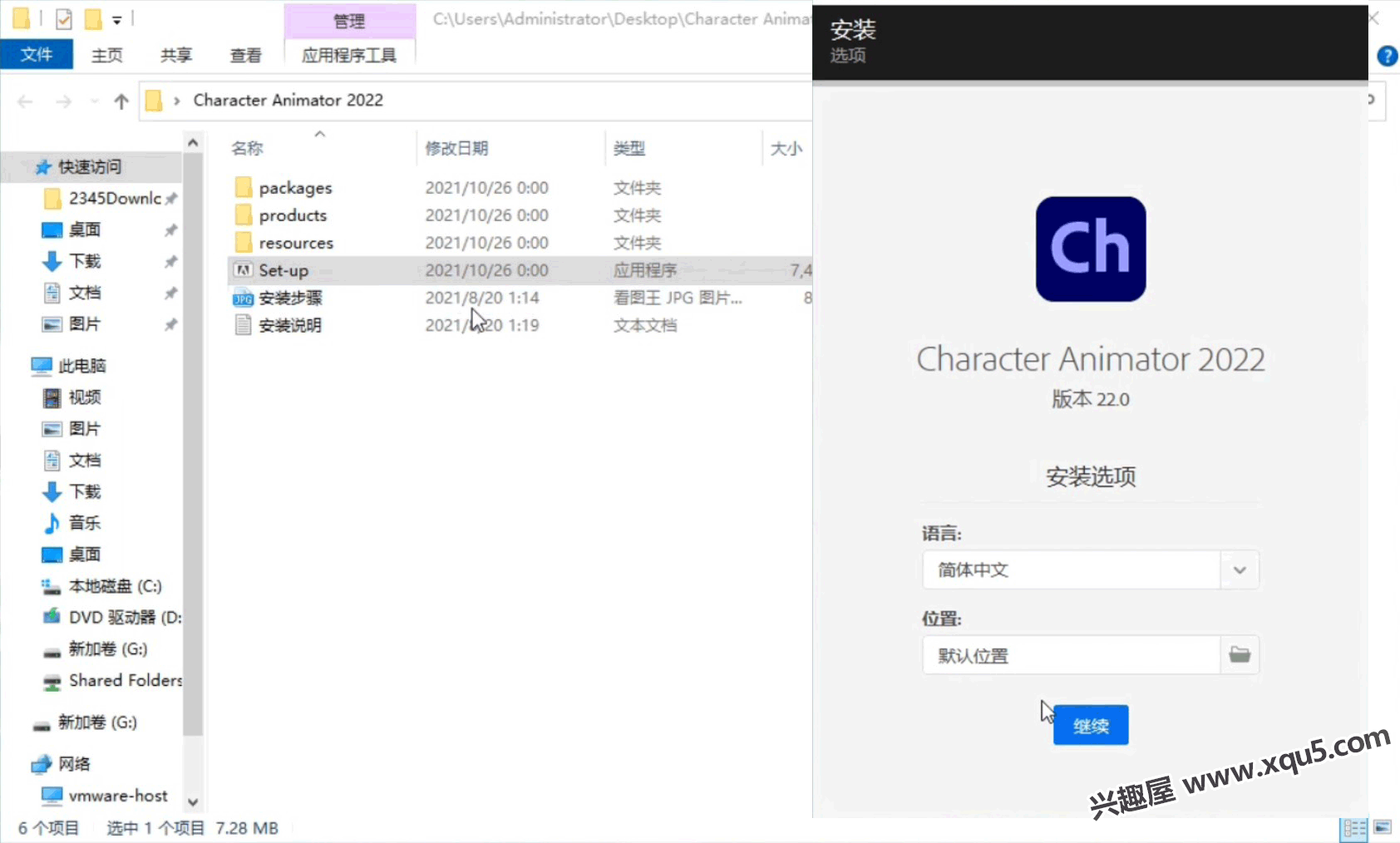
Task: Go back with the Explorer back arrow
Action: pyautogui.click(x=25, y=101)
